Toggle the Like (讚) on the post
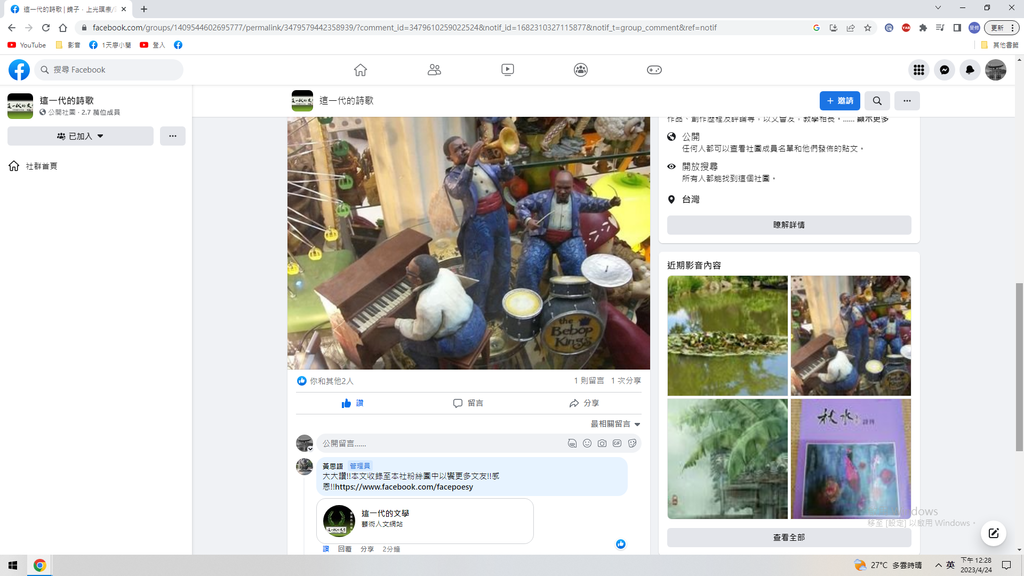1024x576 pixels. point(352,403)
